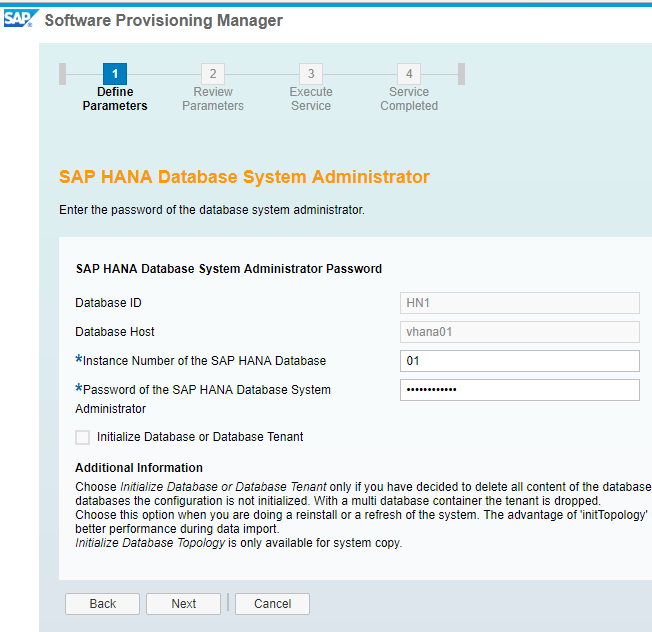Abort with the Cancel button
The image size is (652, 632).
coord(272,604)
